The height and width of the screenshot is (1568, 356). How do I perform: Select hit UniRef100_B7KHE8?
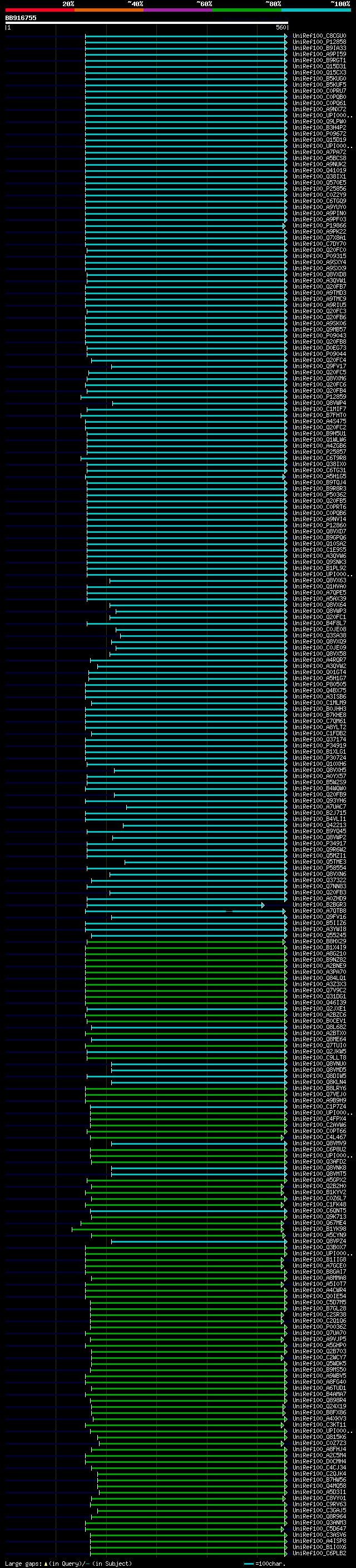tap(319, 715)
